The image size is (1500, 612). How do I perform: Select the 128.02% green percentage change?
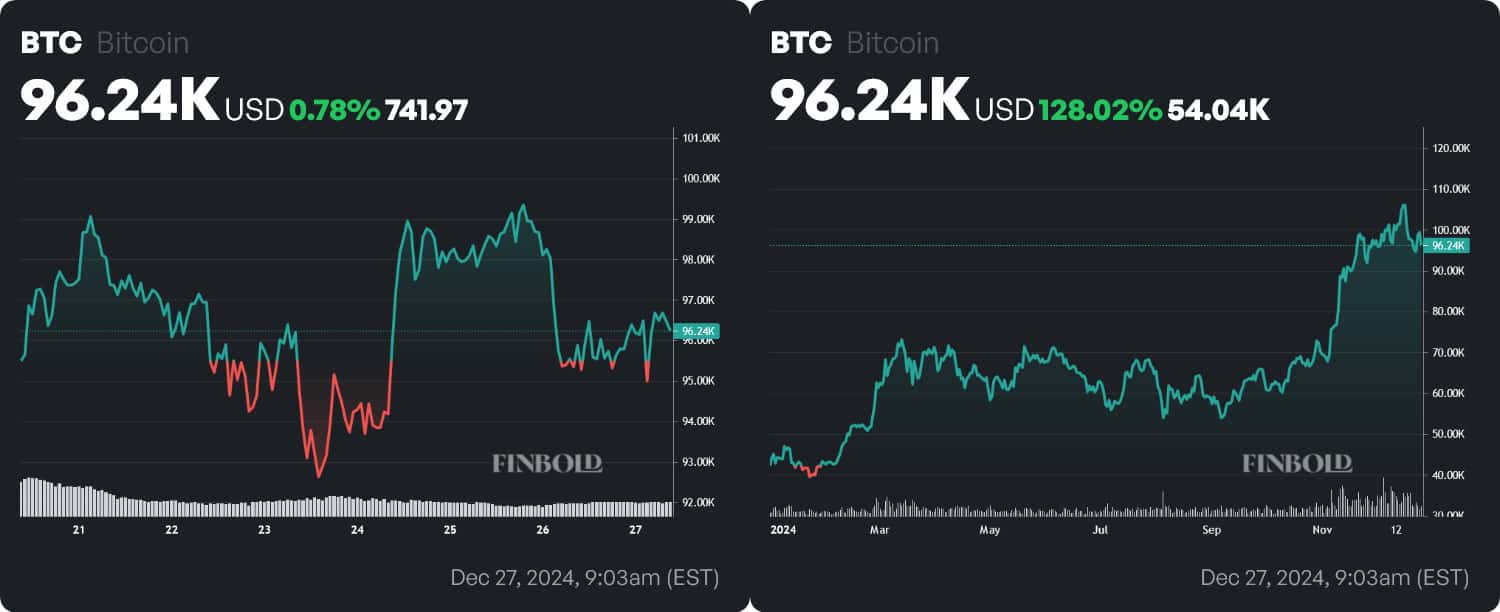tap(1100, 110)
